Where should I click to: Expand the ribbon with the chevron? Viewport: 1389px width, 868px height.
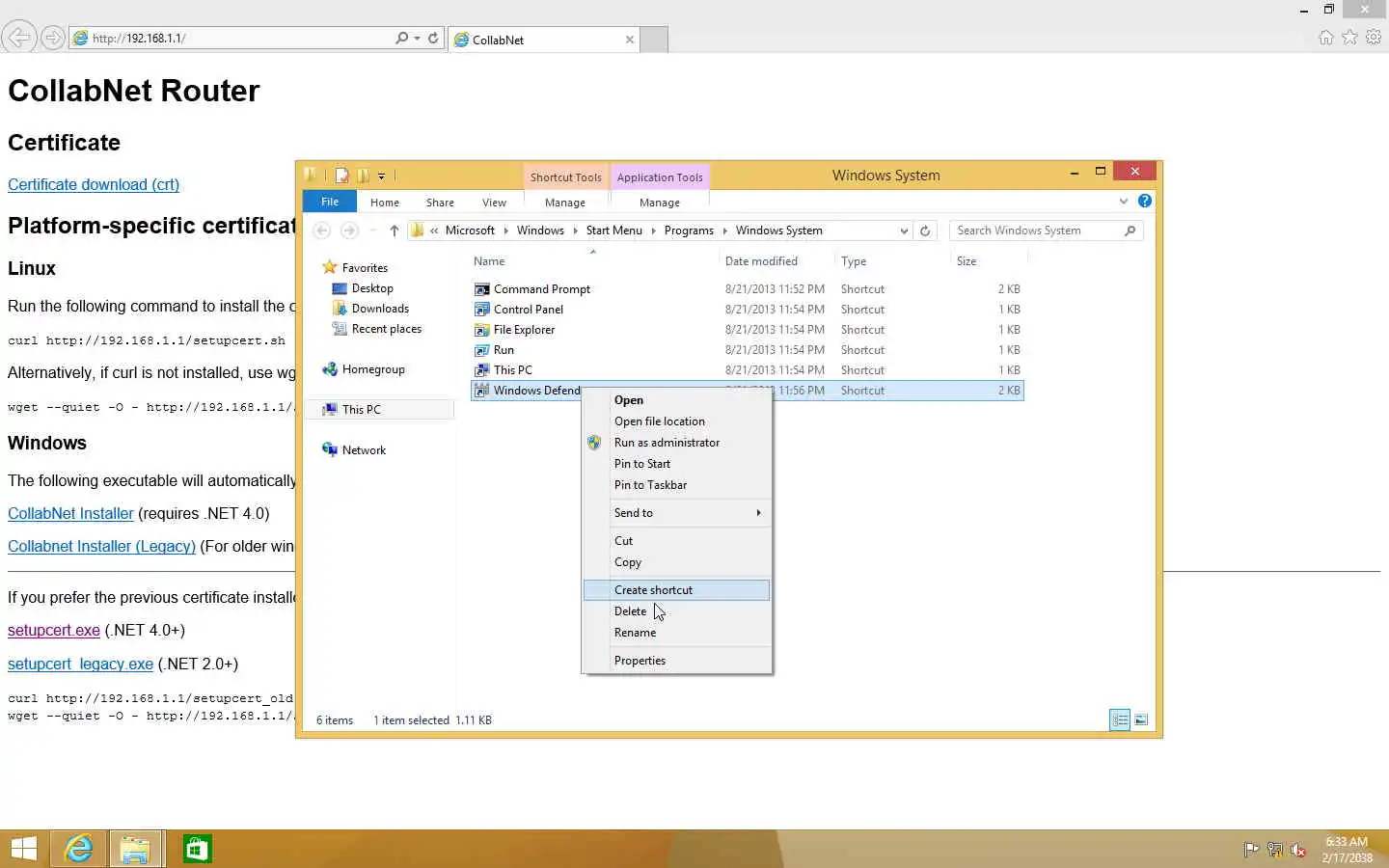[x=1124, y=202]
